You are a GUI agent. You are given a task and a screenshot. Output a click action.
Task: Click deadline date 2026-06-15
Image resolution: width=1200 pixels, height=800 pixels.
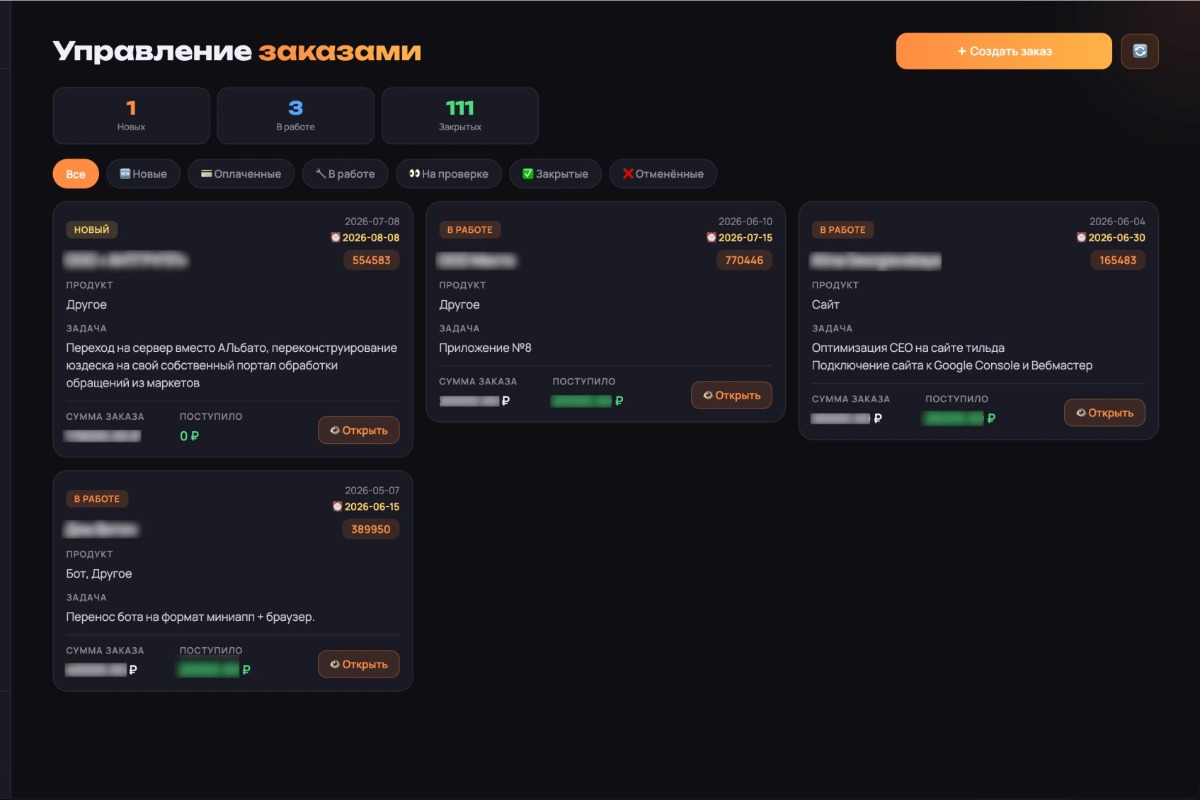pos(372,507)
